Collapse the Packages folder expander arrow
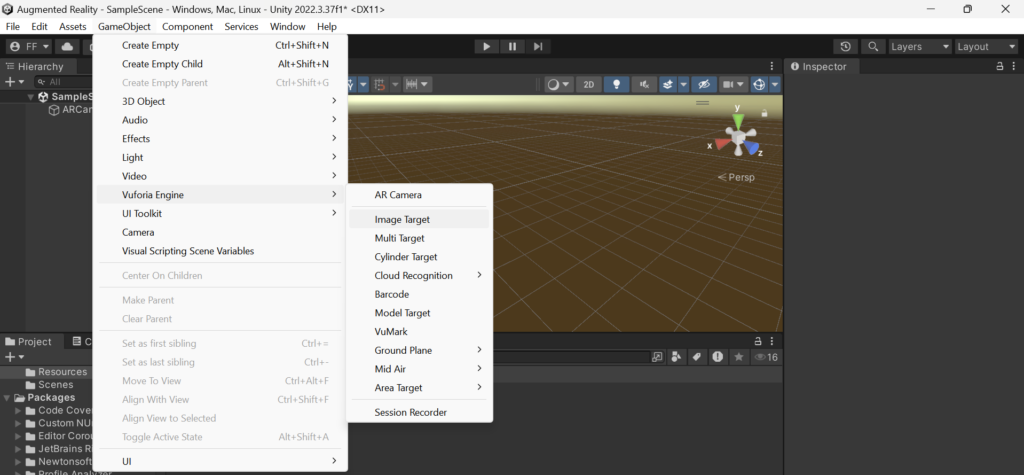 (x=7, y=398)
